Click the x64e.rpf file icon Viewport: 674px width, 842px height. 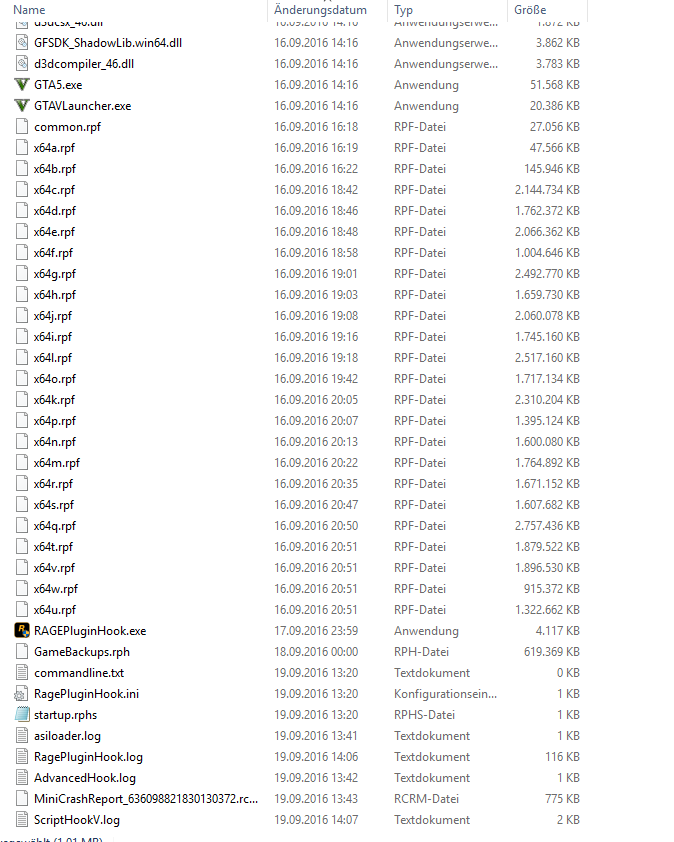click(x=21, y=231)
